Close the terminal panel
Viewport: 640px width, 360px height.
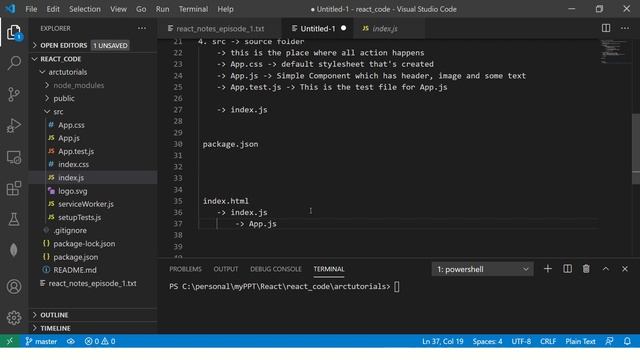coord(625,269)
